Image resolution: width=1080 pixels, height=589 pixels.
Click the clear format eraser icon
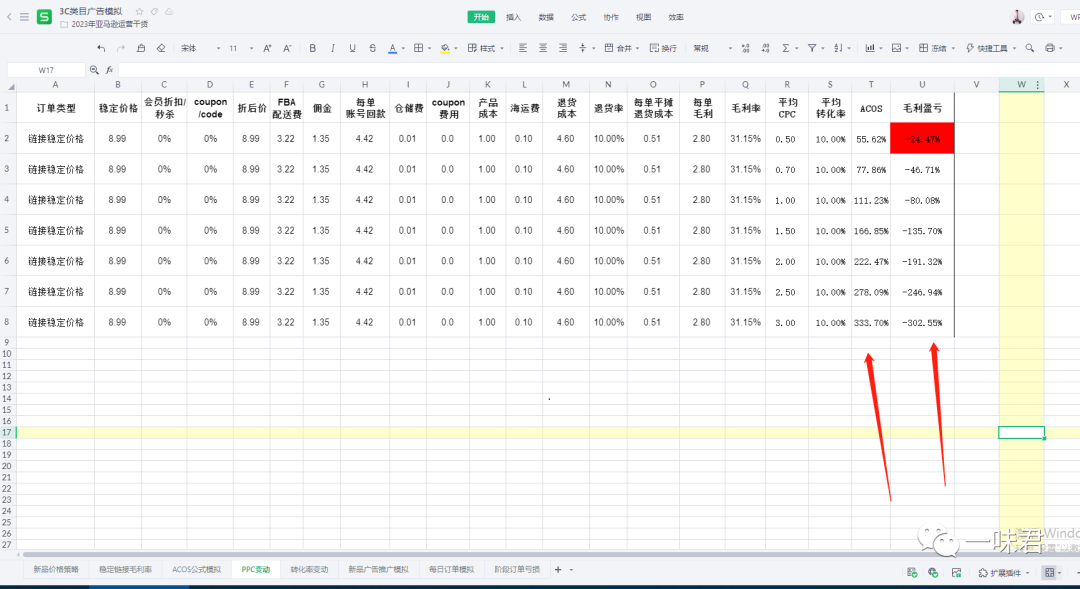tap(161, 48)
